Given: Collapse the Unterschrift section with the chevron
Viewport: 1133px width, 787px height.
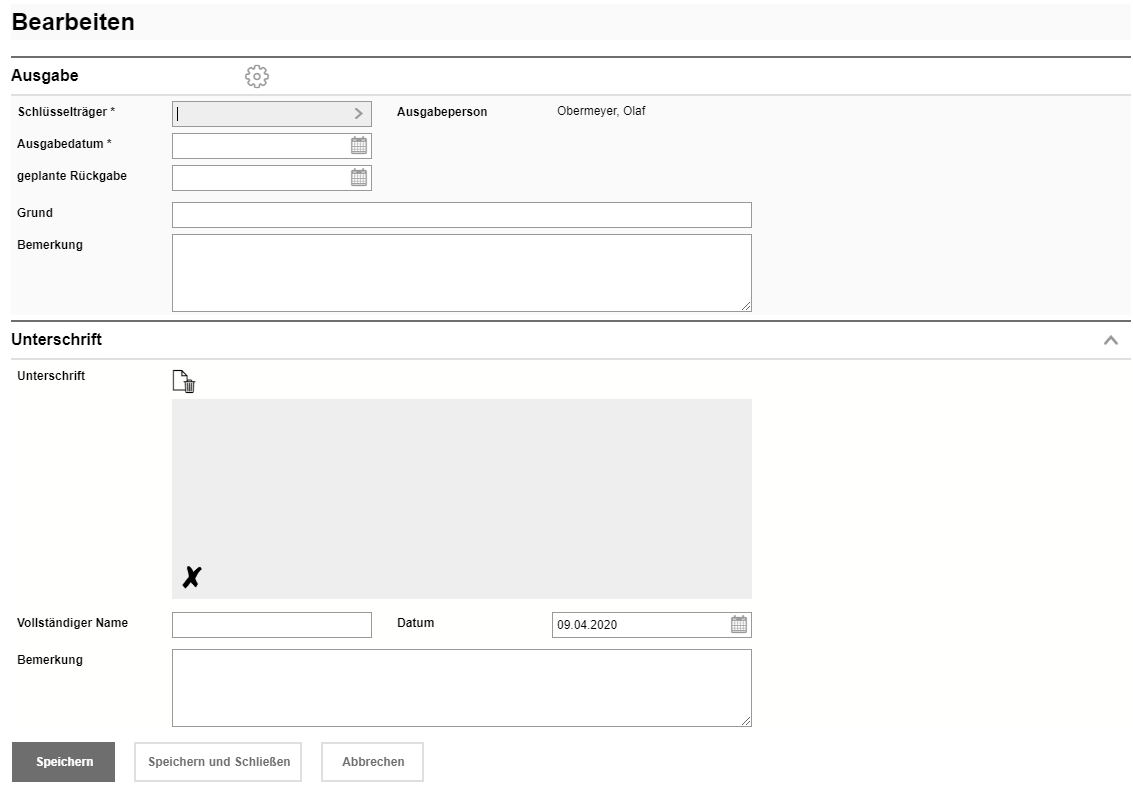Looking at the screenshot, I should (x=1110, y=340).
